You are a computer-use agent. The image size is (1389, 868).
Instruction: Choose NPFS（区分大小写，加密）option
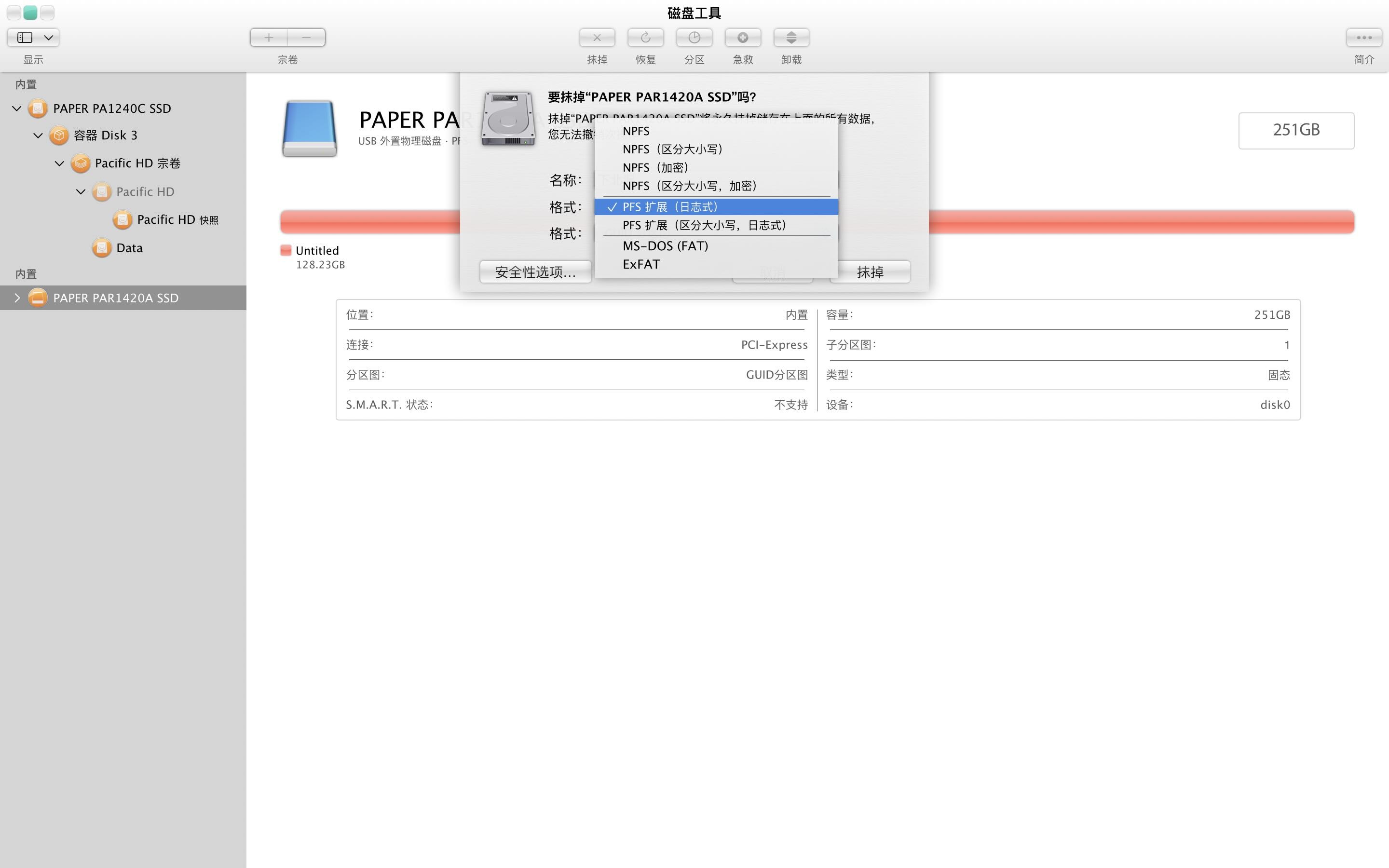(x=716, y=186)
